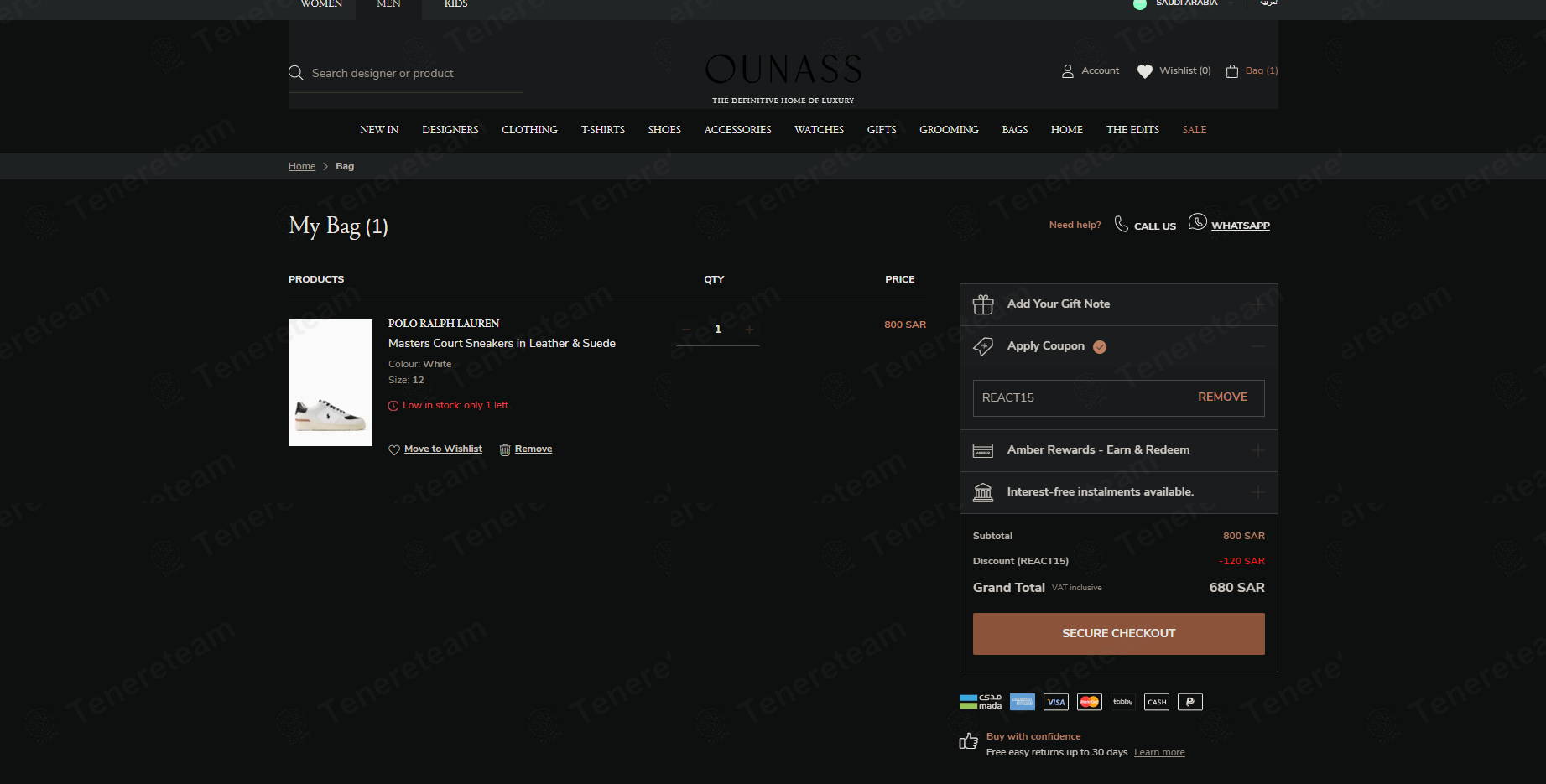Remove the REACT15 coupon
The height and width of the screenshot is (784, 1546).
[1222, 397]
